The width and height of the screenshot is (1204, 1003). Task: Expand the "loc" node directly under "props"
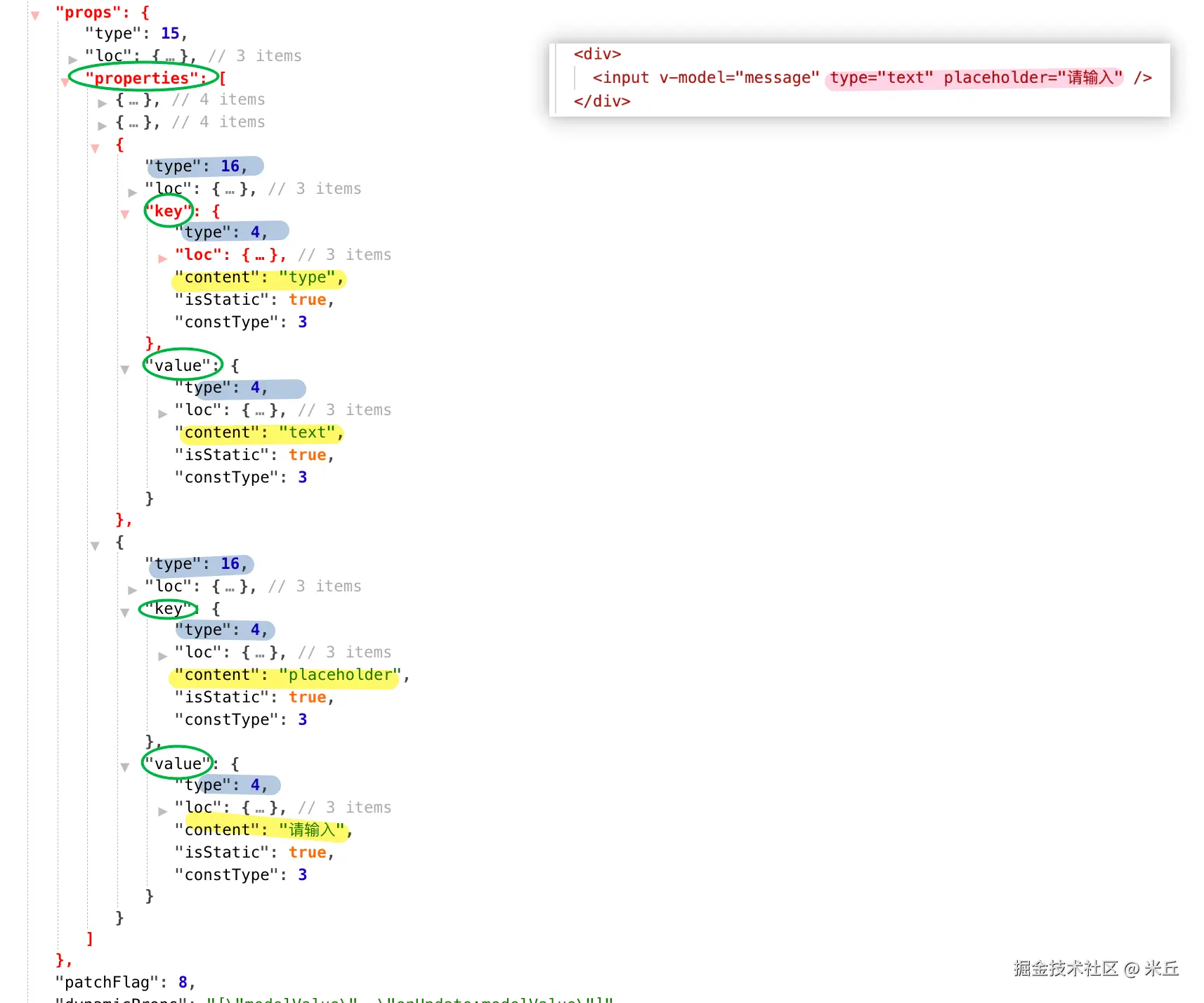coord(72,59)
